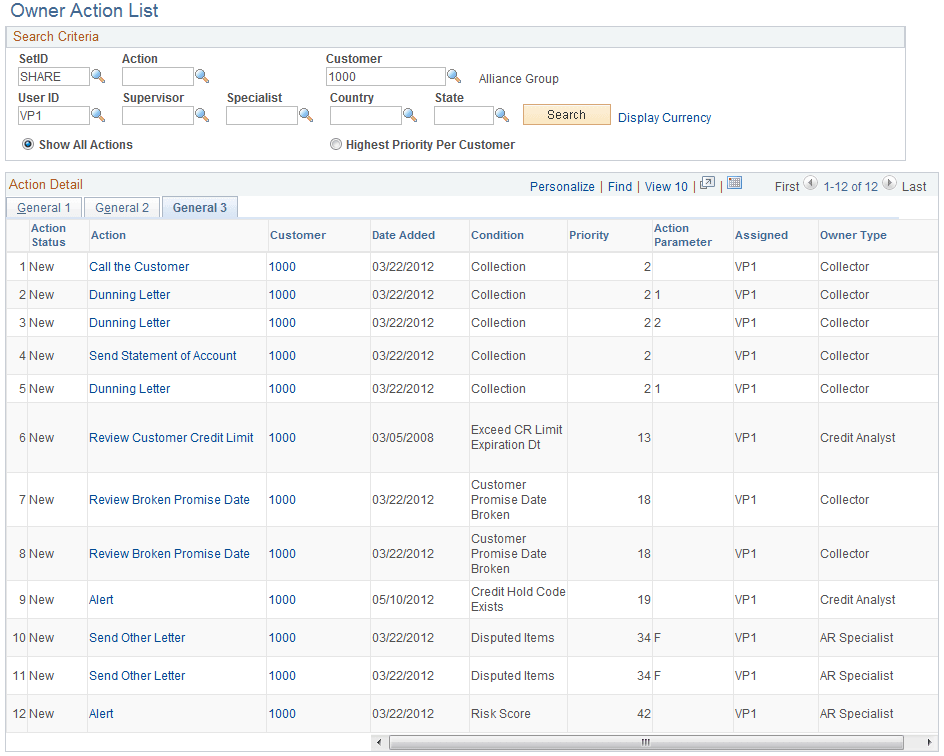Open the State lookup prompt
The image size is (944, 756).
pos(502,115)
